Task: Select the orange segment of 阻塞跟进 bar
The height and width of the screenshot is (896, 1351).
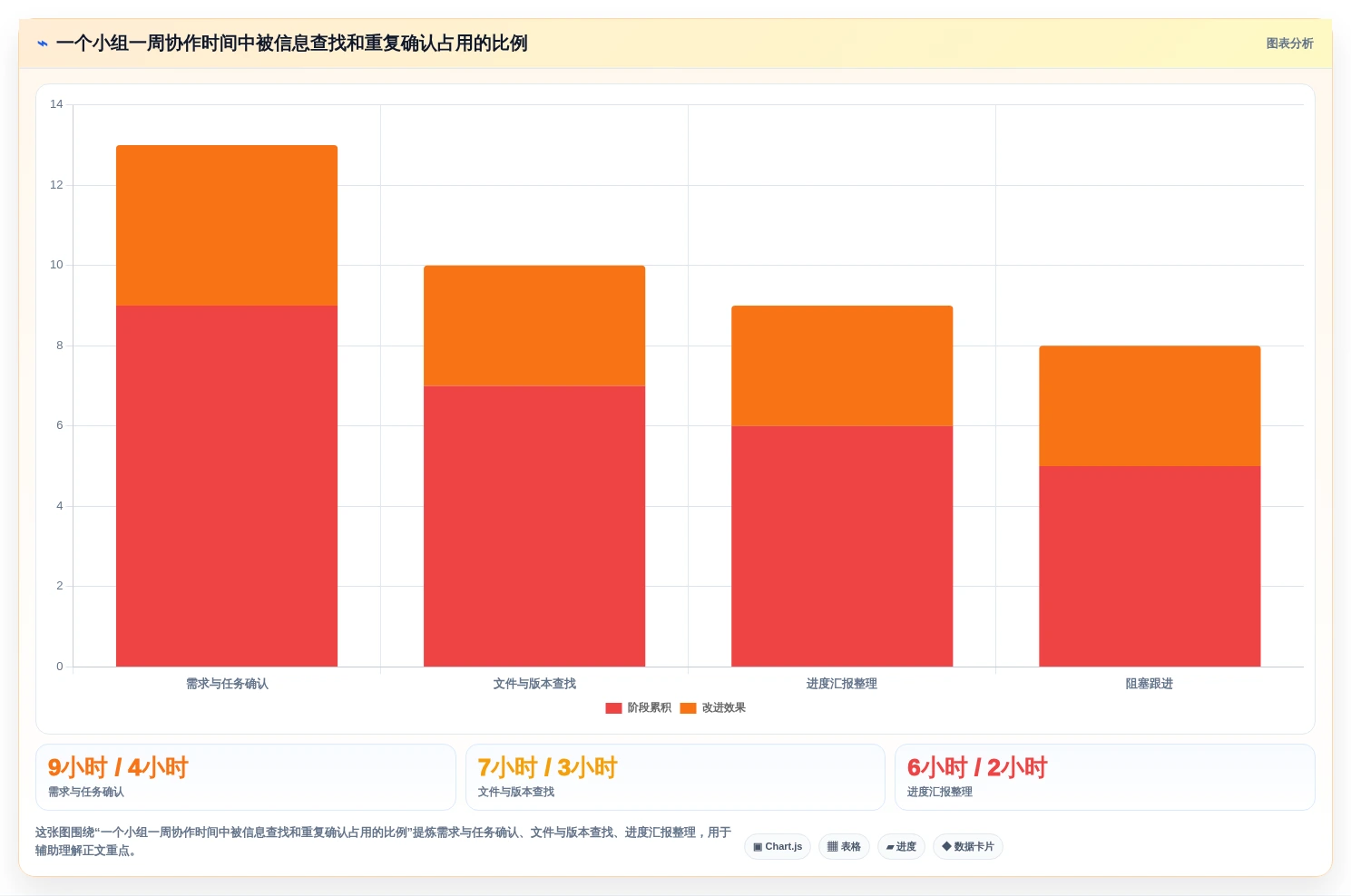Action: click(x=1150, y=405)
